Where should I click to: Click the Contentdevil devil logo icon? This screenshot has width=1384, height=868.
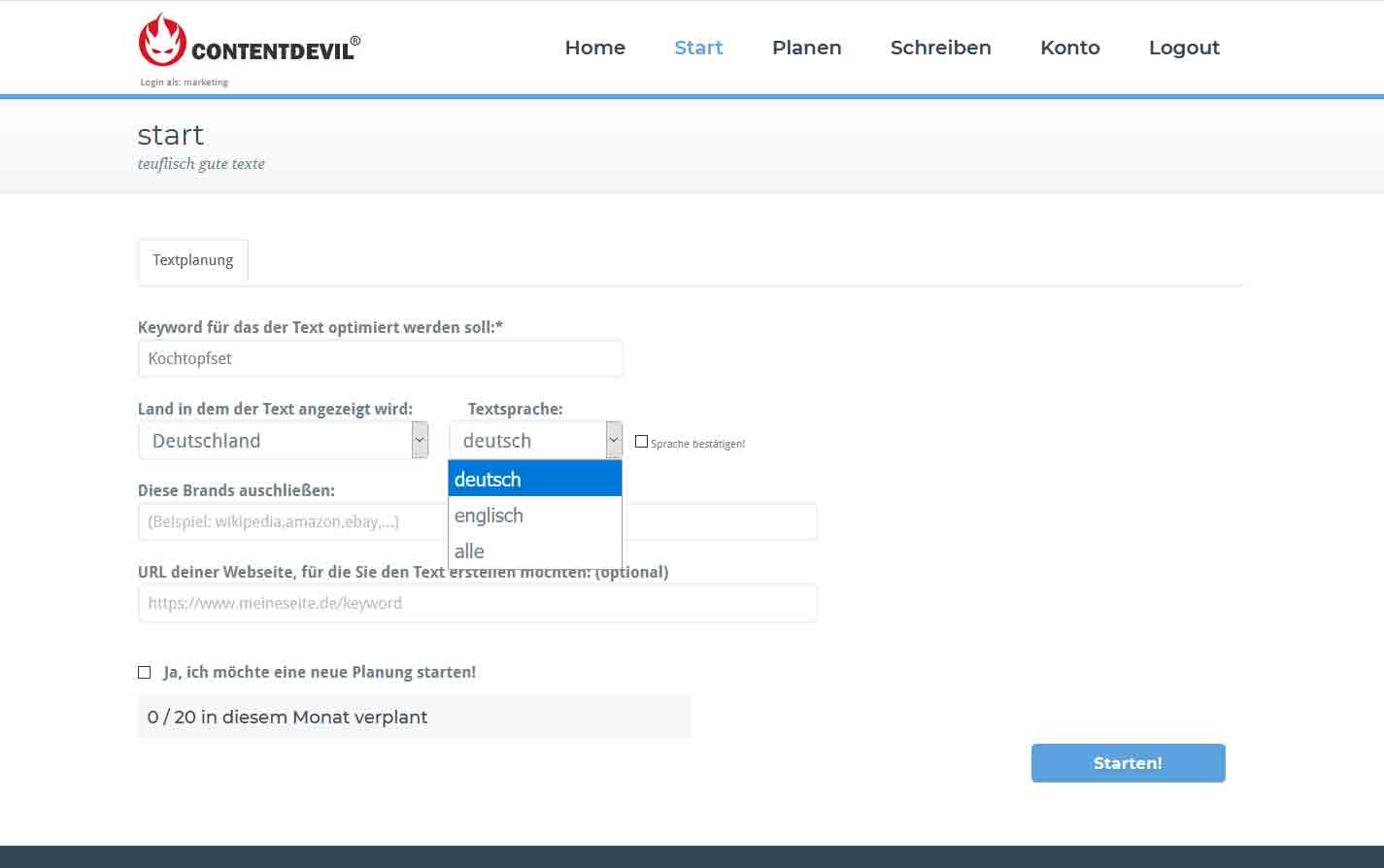pos(162,41)
